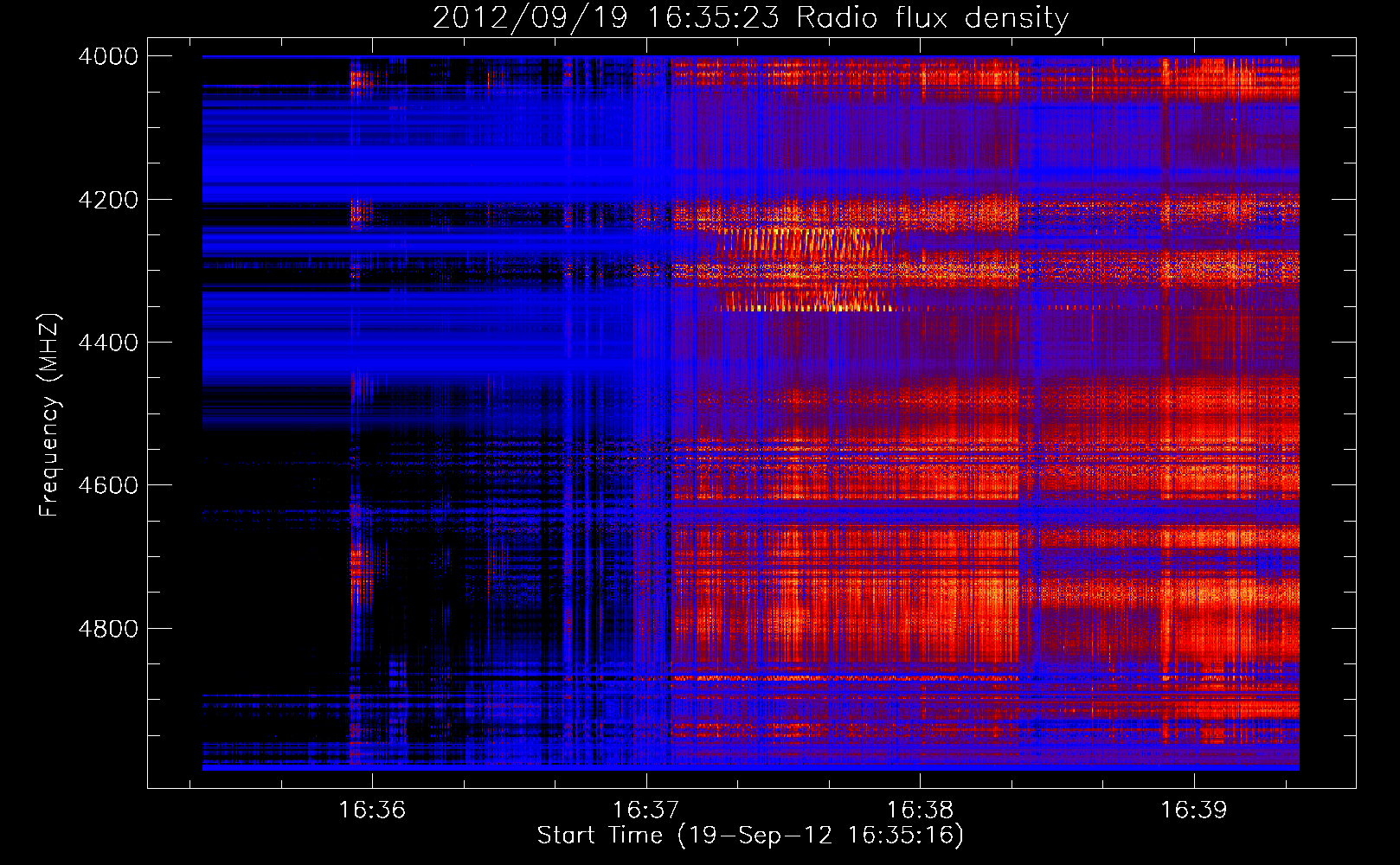Click the 'Start Time (19-Sep-12 16:35:16)' x-axis label

(x=750, y=836)
